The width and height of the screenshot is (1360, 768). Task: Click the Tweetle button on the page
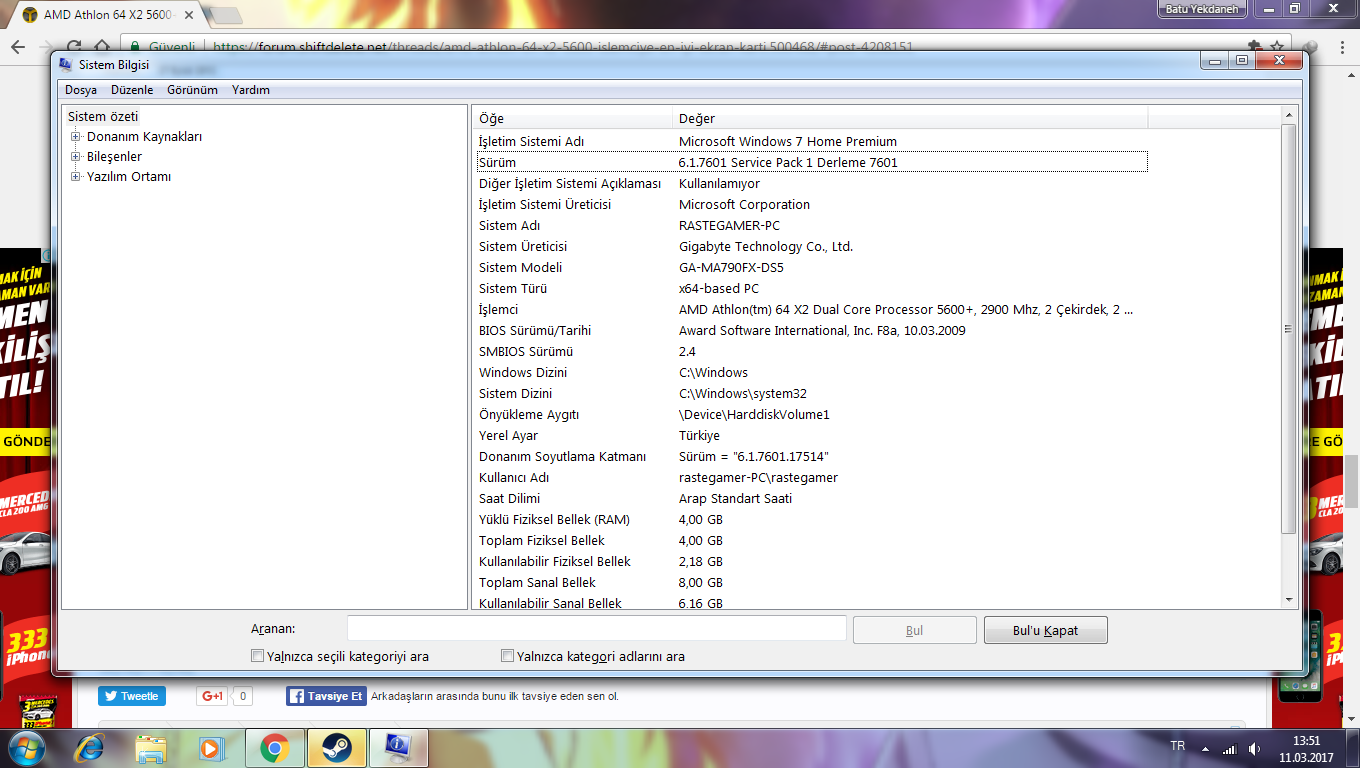point(132,696)
